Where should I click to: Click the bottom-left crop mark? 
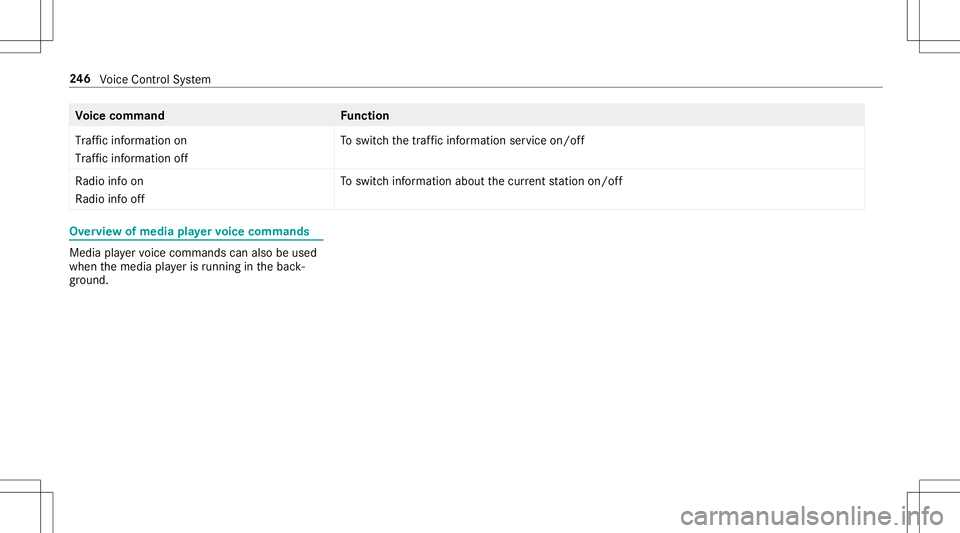click(x=40, y=492)
